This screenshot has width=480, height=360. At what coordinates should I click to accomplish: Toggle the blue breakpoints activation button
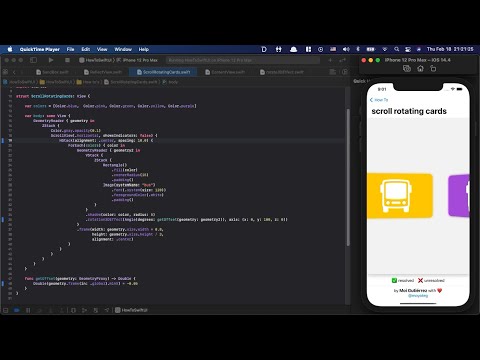(16, 310)
